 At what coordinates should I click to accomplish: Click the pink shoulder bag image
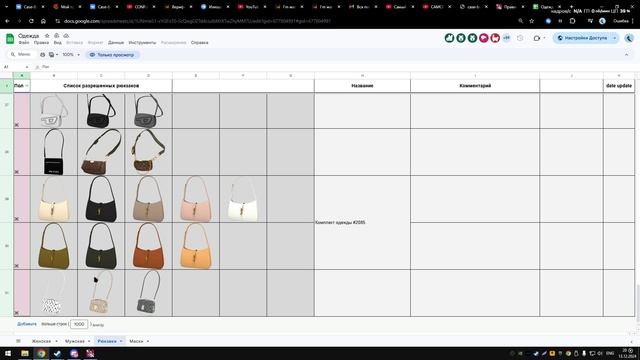pyautogui.click(x=196, y=200)
